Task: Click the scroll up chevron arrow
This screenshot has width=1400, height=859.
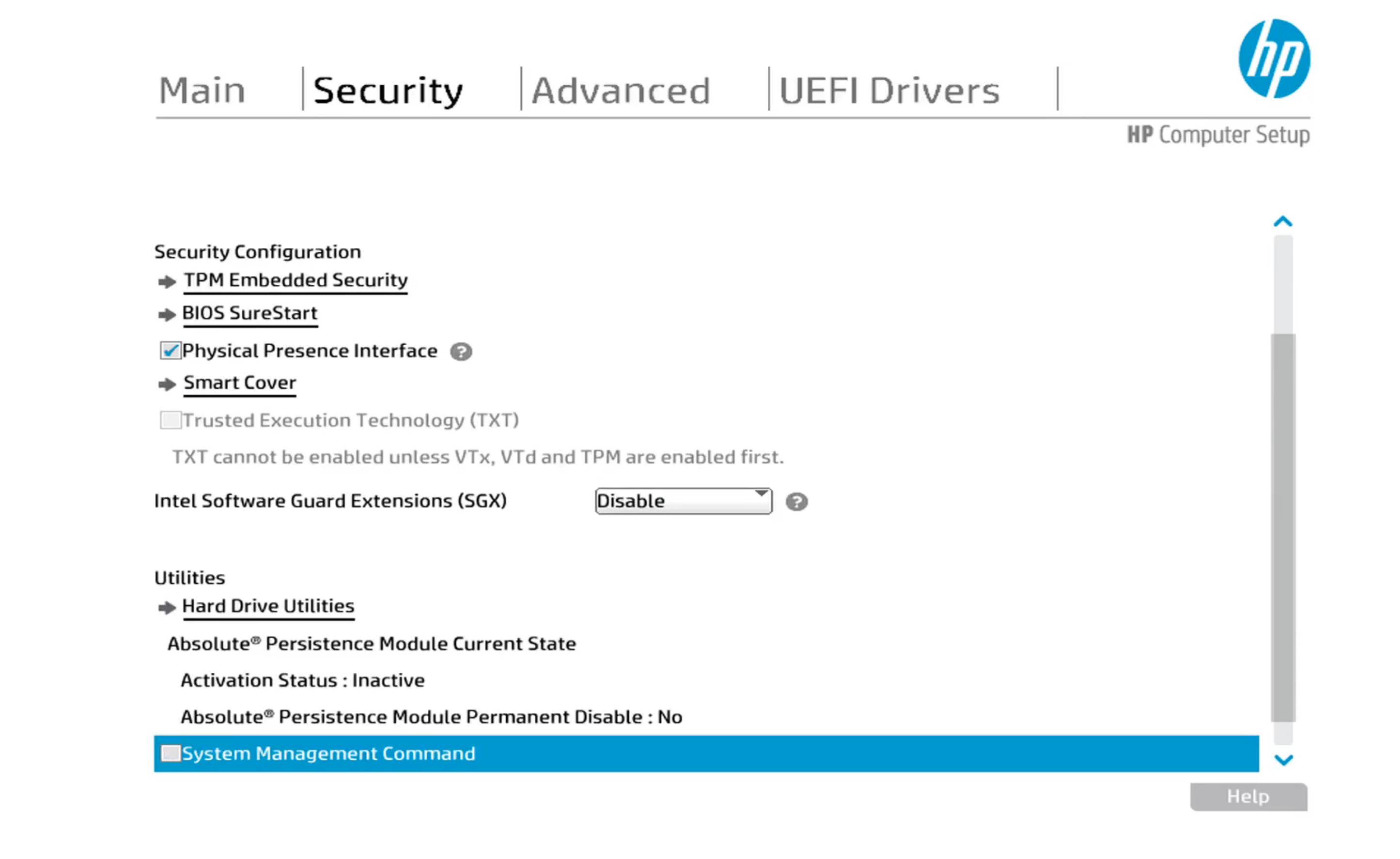Action: pyautogui.click(x=1283, y=222)
